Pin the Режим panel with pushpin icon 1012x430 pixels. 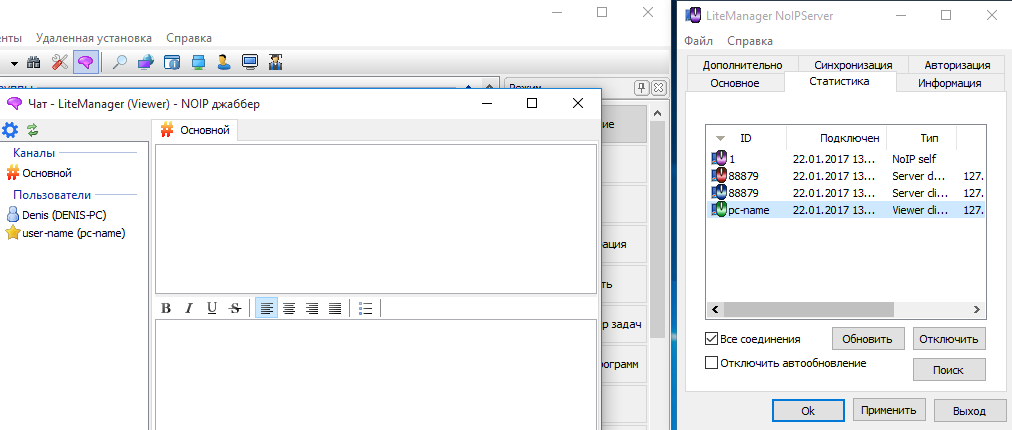[642, 87]
